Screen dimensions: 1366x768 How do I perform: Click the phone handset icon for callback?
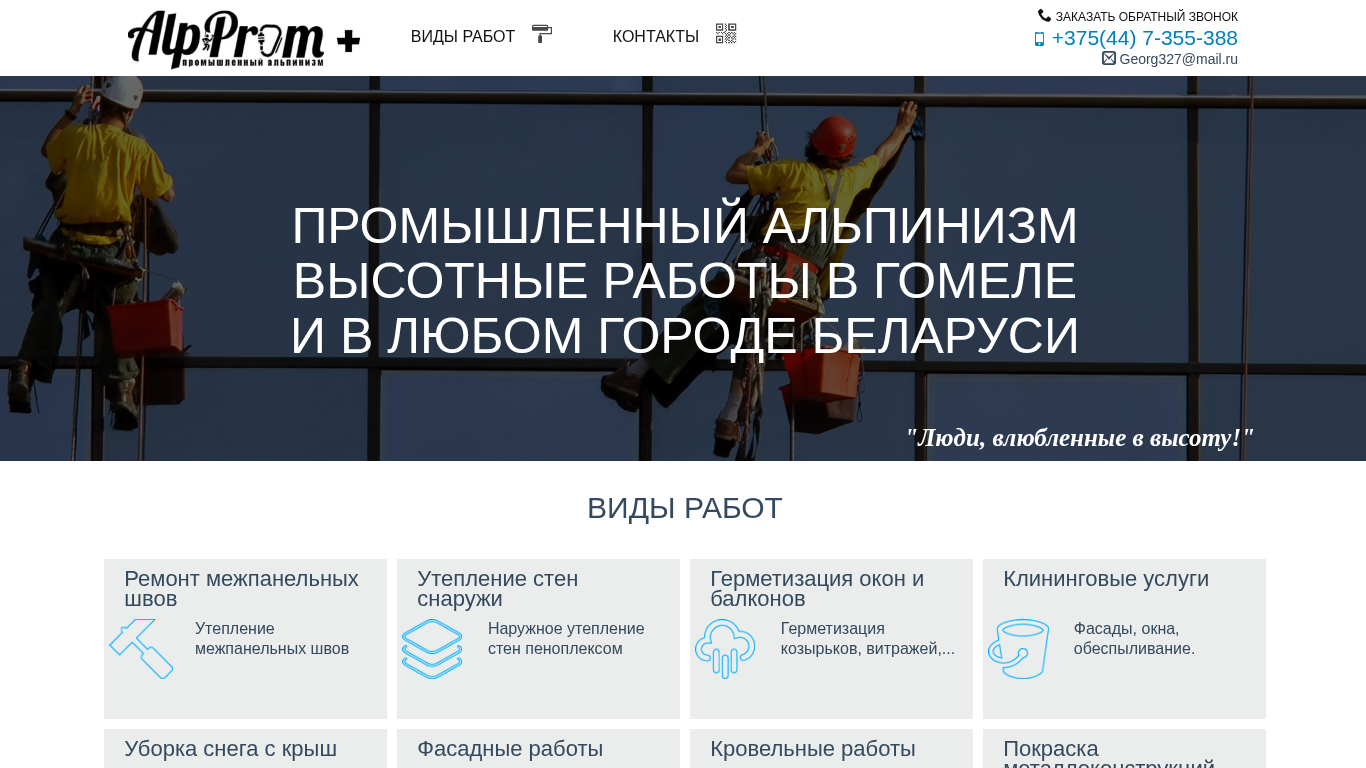click(1045, 16)
